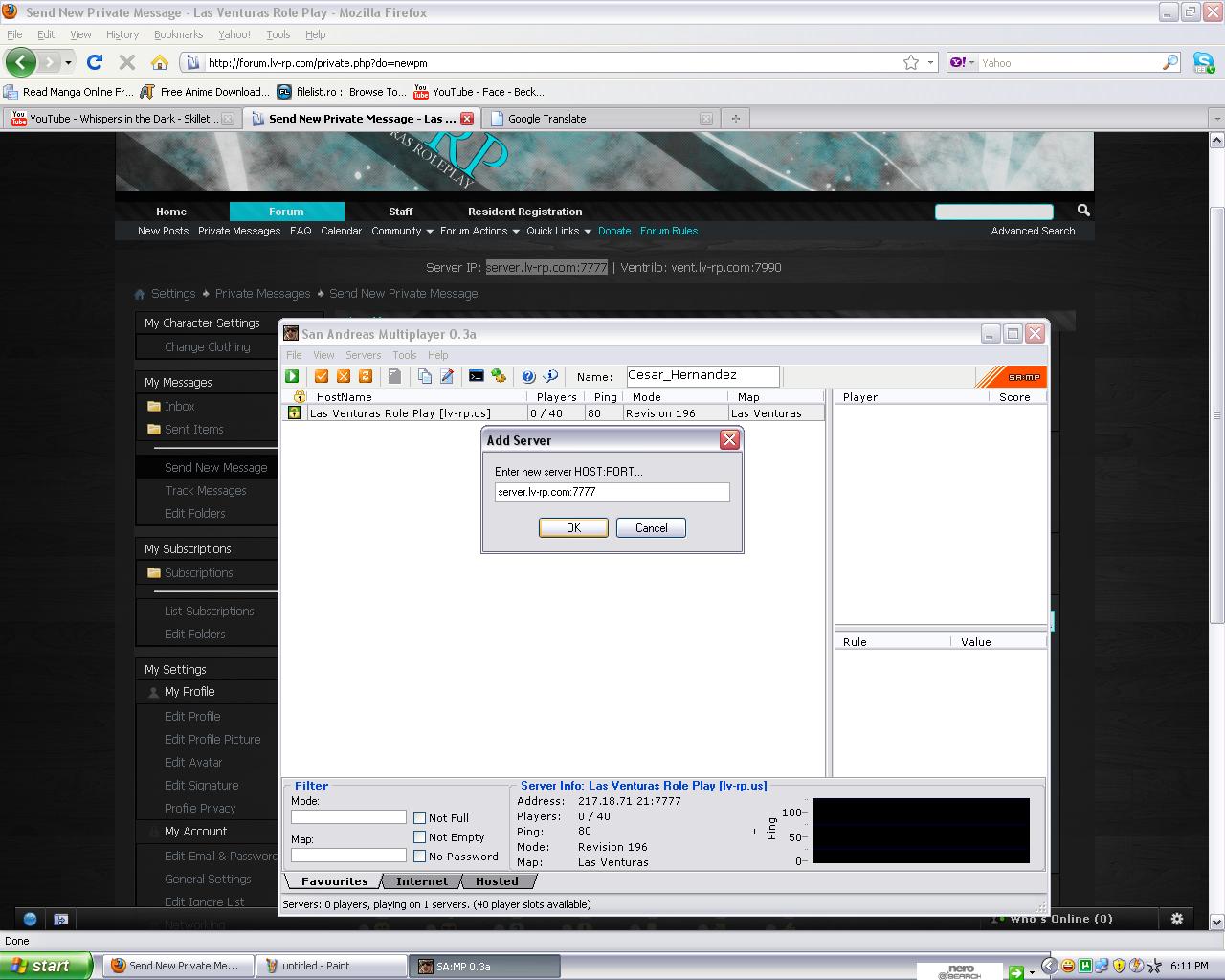Viewport: 1225px width, 980px height.
Task: Click the orange X delete-server icon in SA:MP
Action: (344, 377)
